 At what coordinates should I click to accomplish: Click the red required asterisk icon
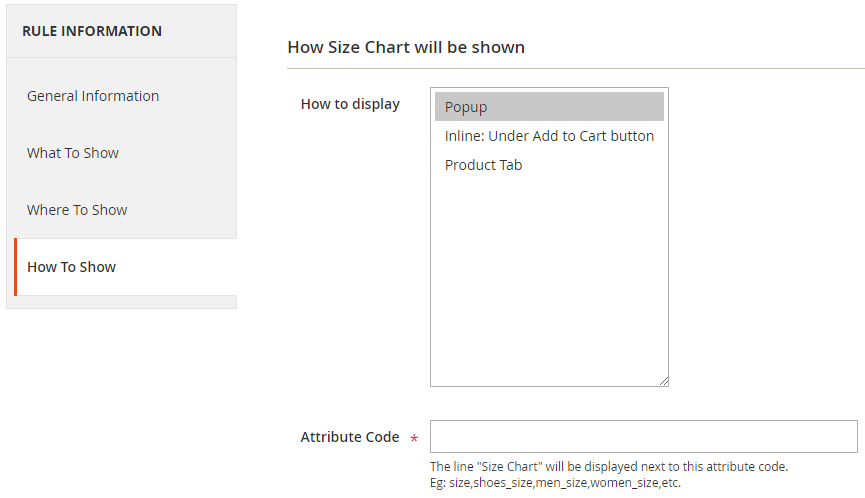pyautogui.click(x=414, y=439)
